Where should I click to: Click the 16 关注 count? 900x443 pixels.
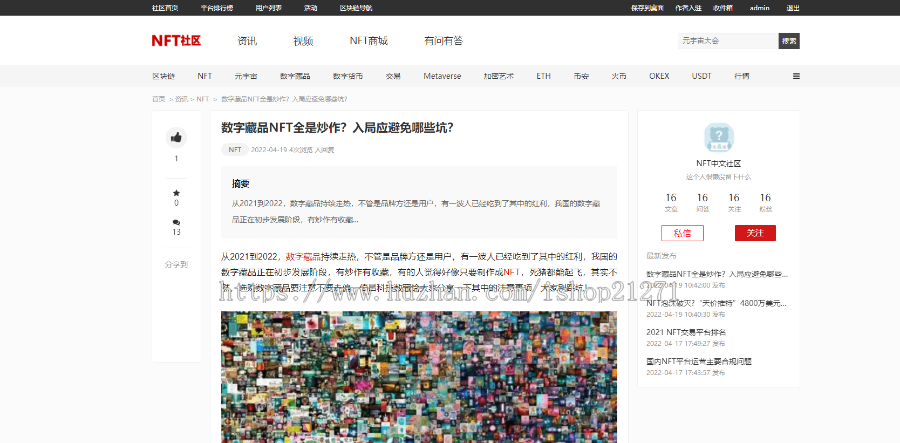[734, 202]
